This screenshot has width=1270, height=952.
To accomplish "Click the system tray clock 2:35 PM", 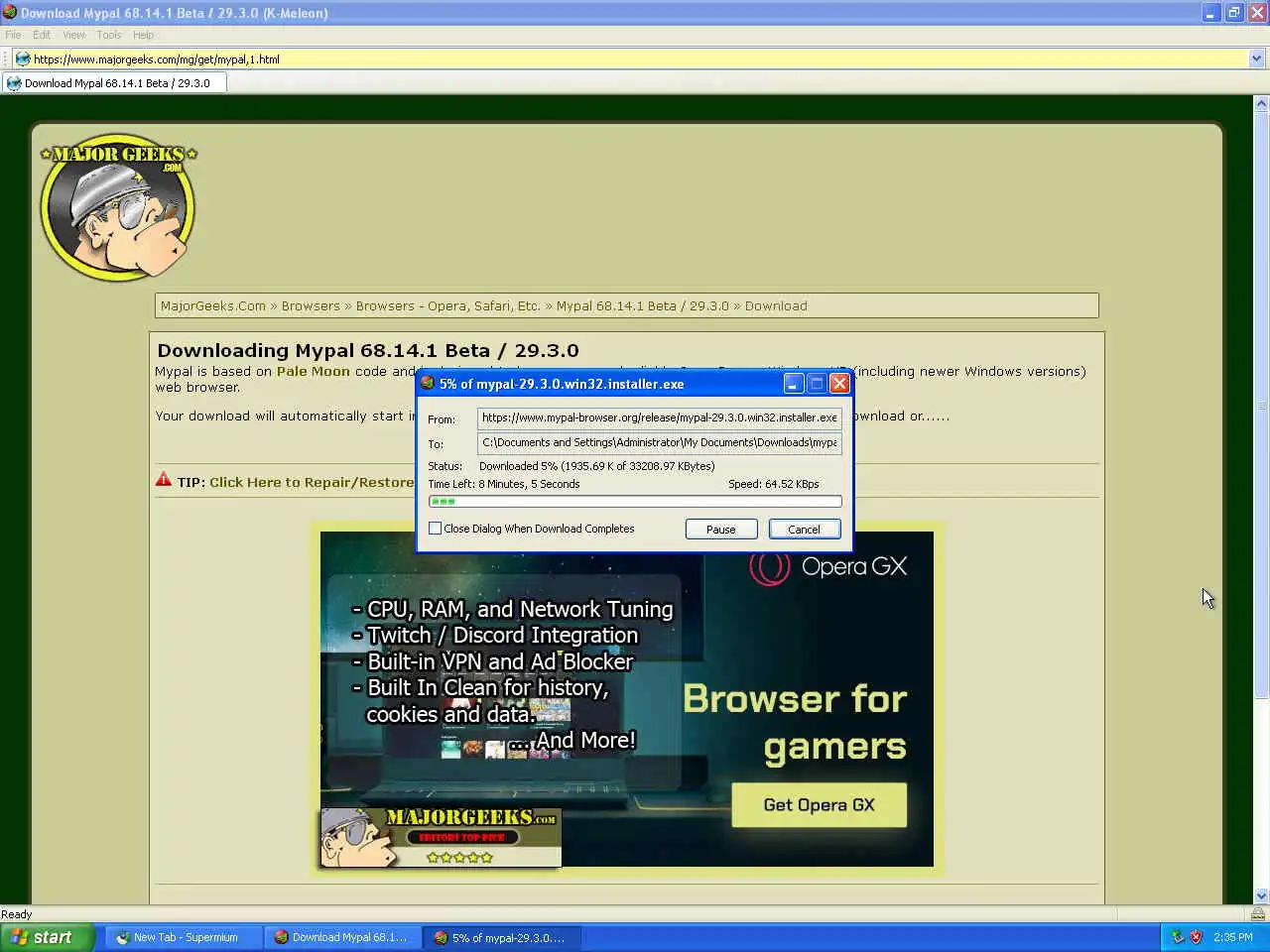I will tap(1233, 937).
